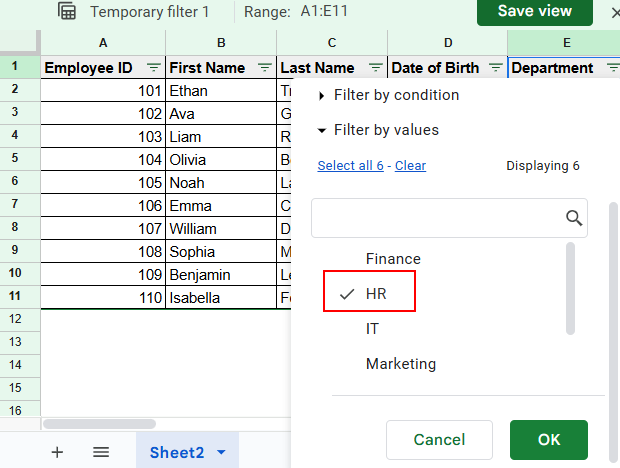The height and width of the screenshot is (468, 620).
Task: Open filter for Employee ID column
Action: coord(153,68)
